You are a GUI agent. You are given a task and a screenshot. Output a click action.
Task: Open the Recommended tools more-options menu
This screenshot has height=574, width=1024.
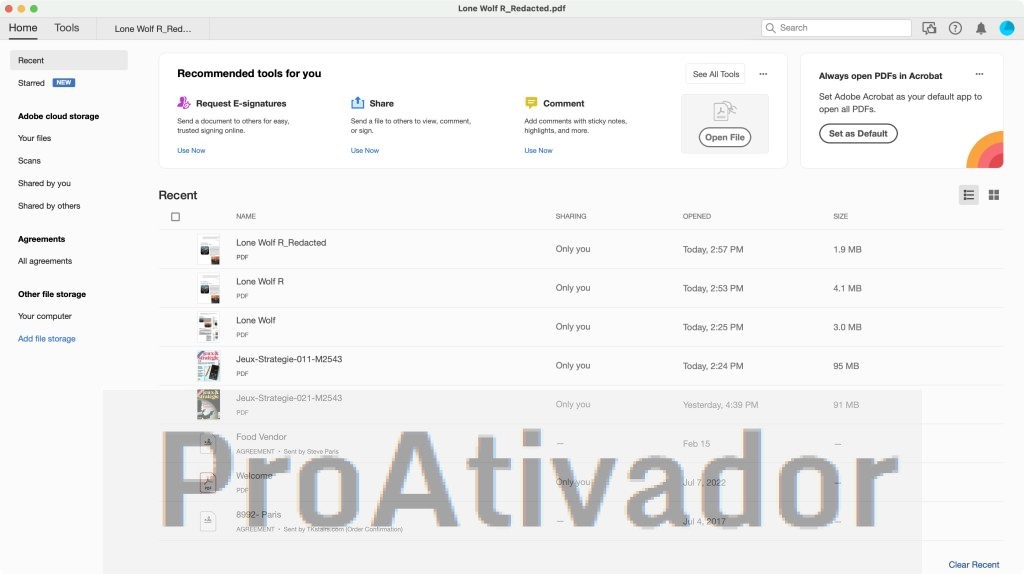[x=763, y=74]
